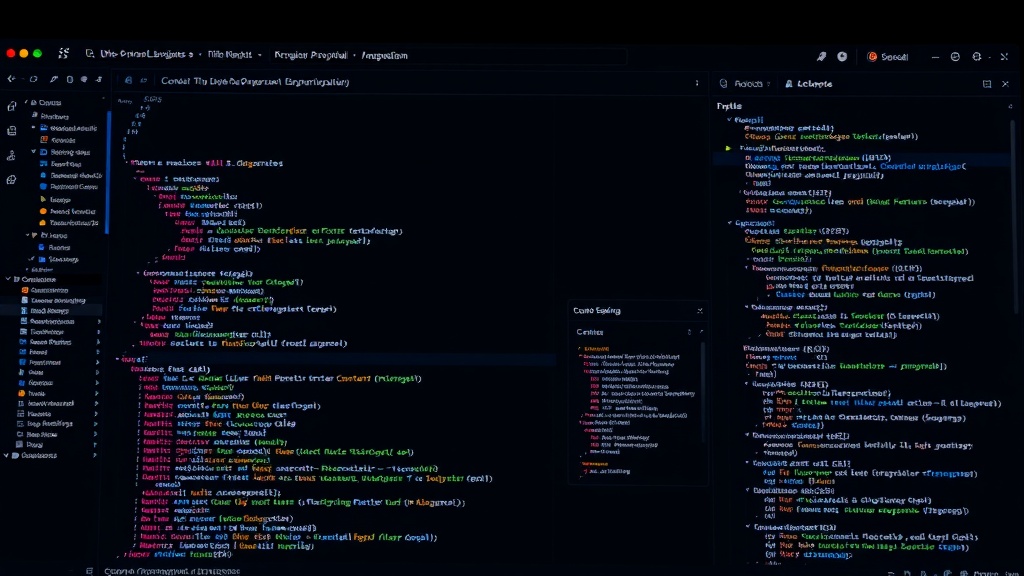Click the smiley face icon in the title bar
The height and width of the screenshot is (576, 1024).
point(955,57)
